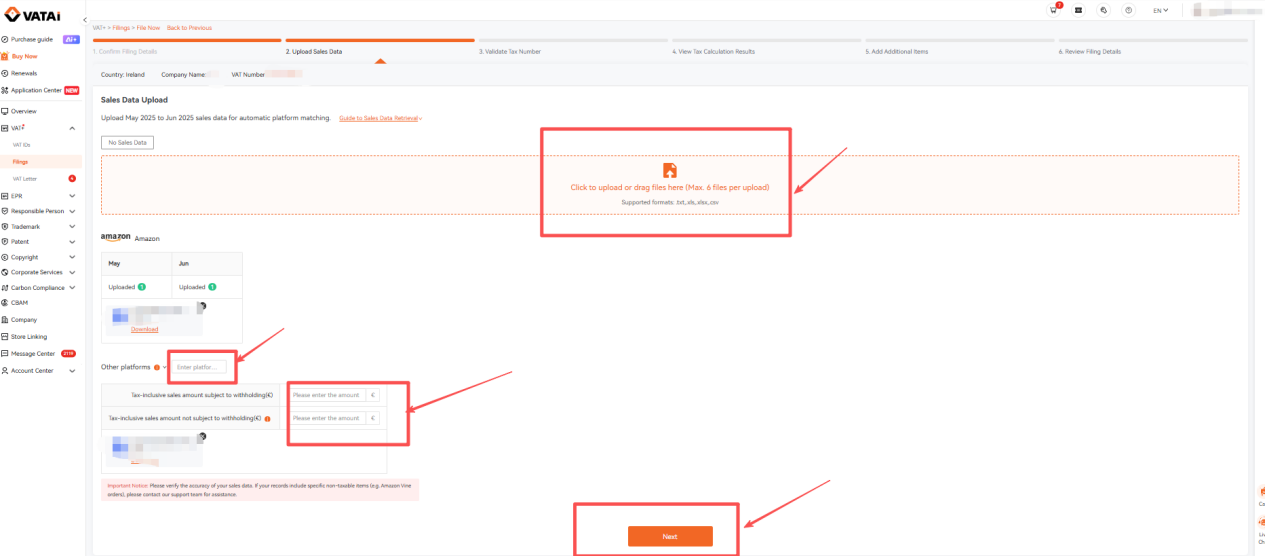
Task: Click the Enter platform input field
Action: pyautogui.click(x=199, y=367)
